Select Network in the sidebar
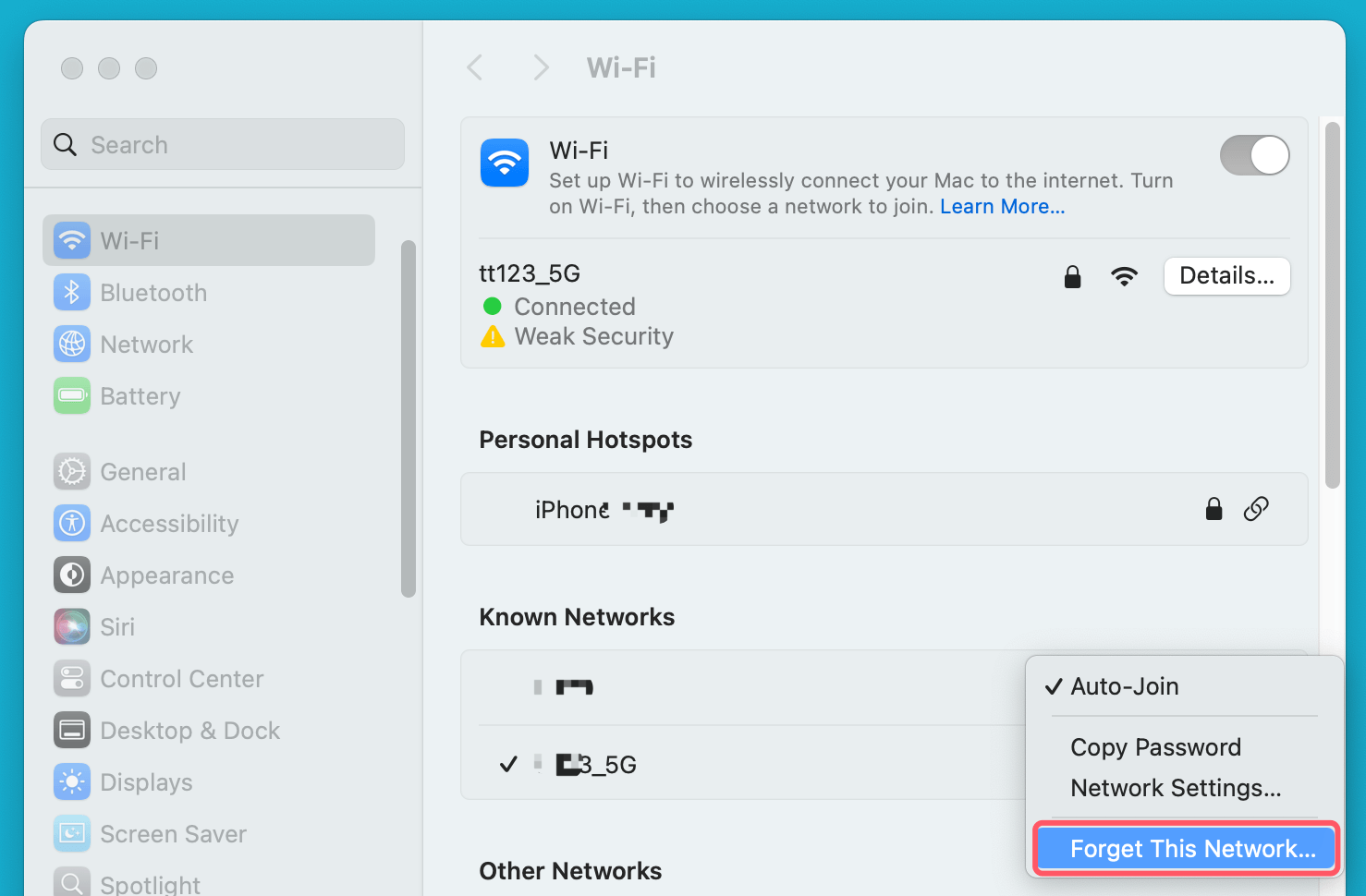Image resolution: width=1366 pixels, height=896 pixels. [147, 344]
